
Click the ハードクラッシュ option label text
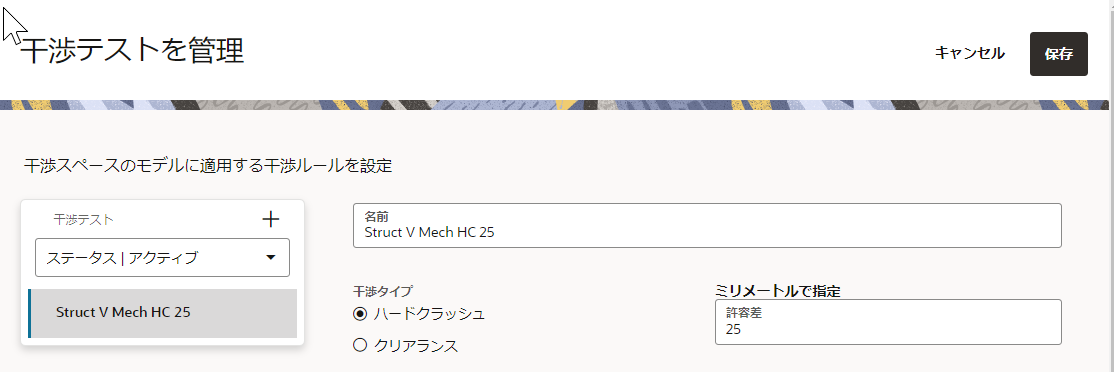click(x=430, y=313)
